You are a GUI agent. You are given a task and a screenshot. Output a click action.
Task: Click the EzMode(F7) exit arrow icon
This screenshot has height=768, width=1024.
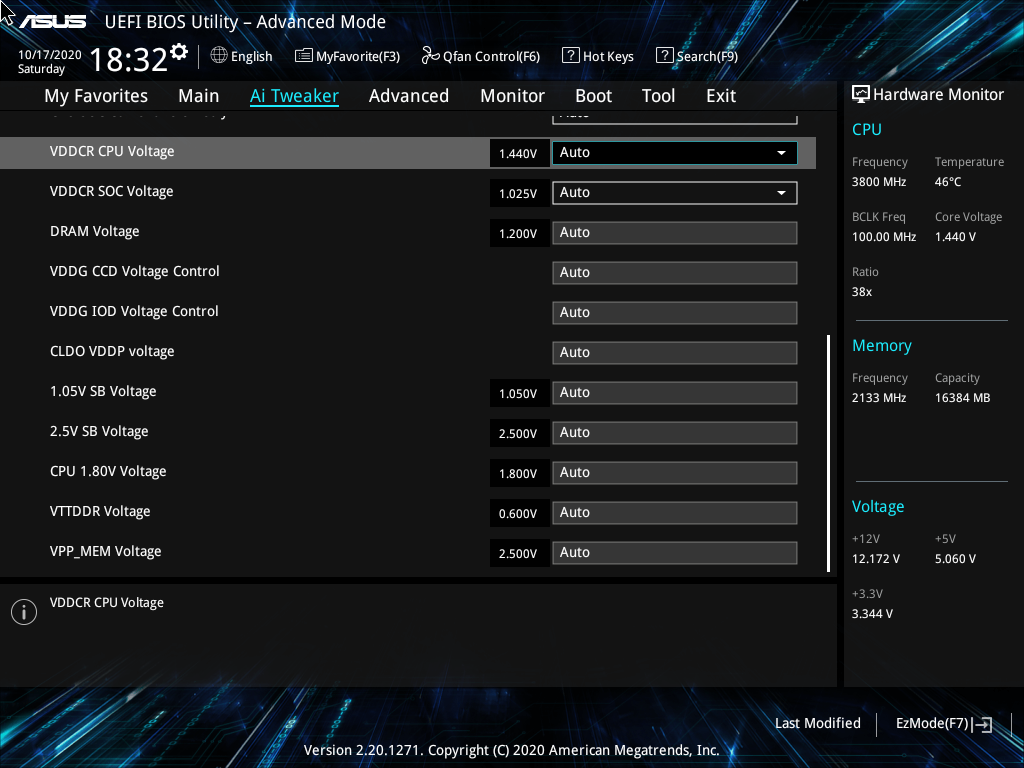pos(982,724)
